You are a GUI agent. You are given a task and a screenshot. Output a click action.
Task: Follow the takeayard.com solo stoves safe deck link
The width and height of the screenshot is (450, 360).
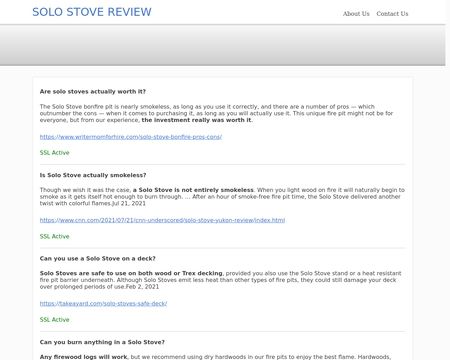103,303
